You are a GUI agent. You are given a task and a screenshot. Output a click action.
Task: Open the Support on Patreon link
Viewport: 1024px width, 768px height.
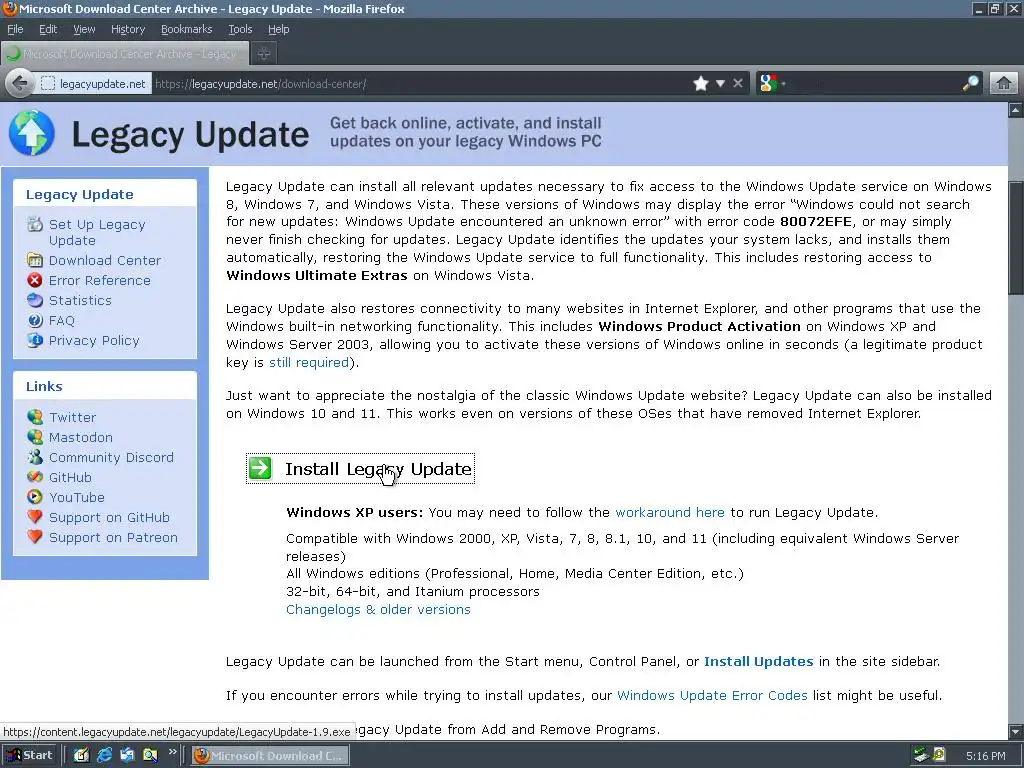click(114, 537)
